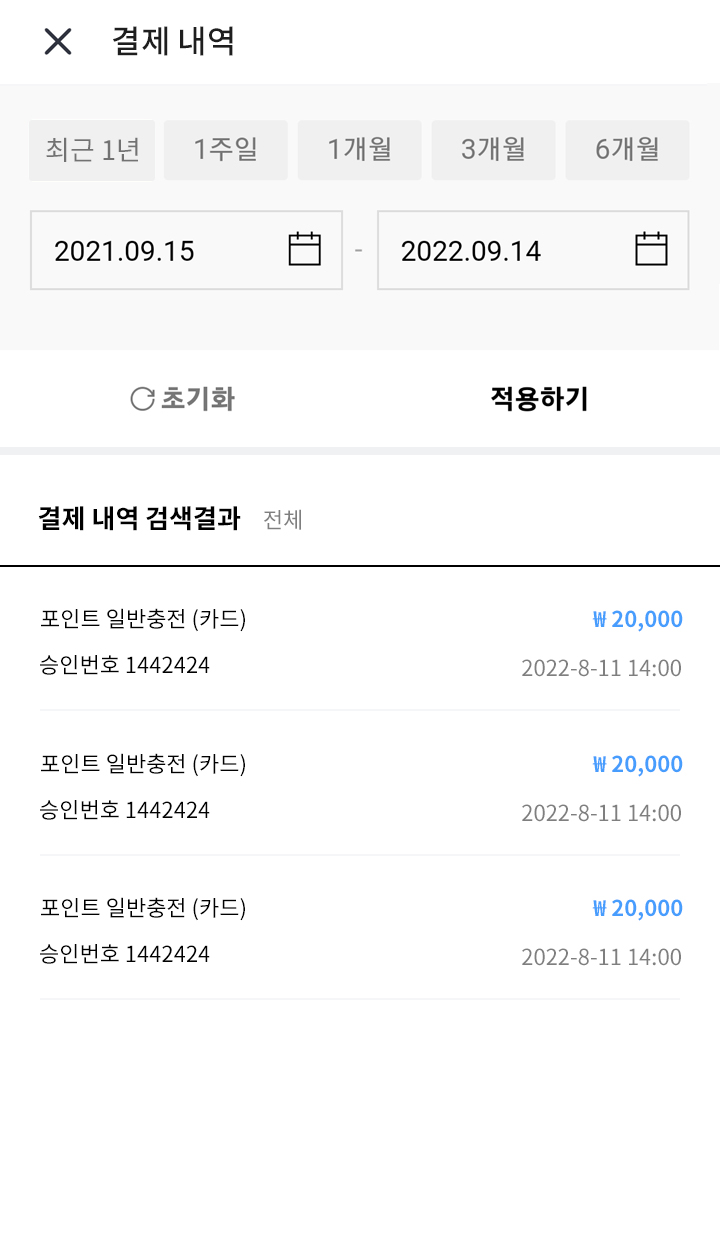Image resolution: width=720 pixels, height=1257 pixels.
Task: Click the refresh icon beside 초기화
Action: [143, 399]
